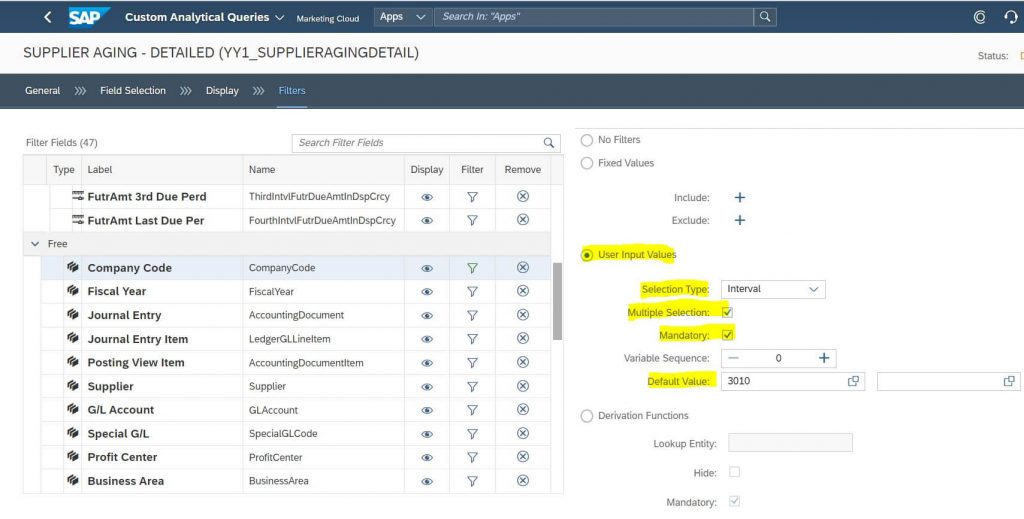This screenshot has width=1024, height=519.
Task: Add an Include value with plus icon
Action: click(x=739, y=197)
